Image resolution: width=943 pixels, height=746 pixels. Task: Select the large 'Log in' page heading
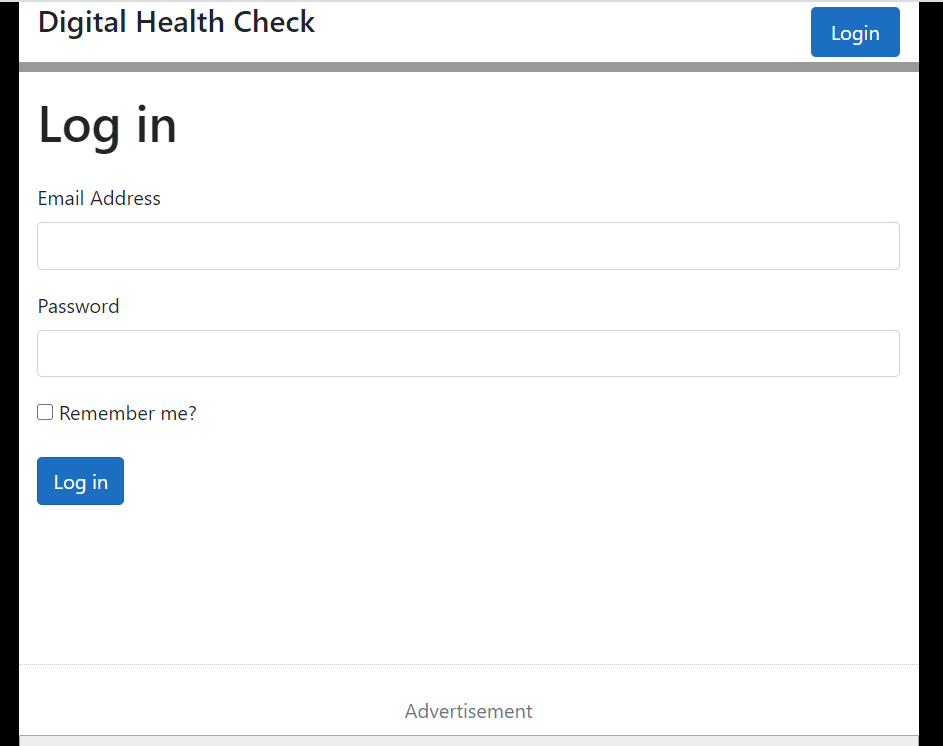coord(108,126)
